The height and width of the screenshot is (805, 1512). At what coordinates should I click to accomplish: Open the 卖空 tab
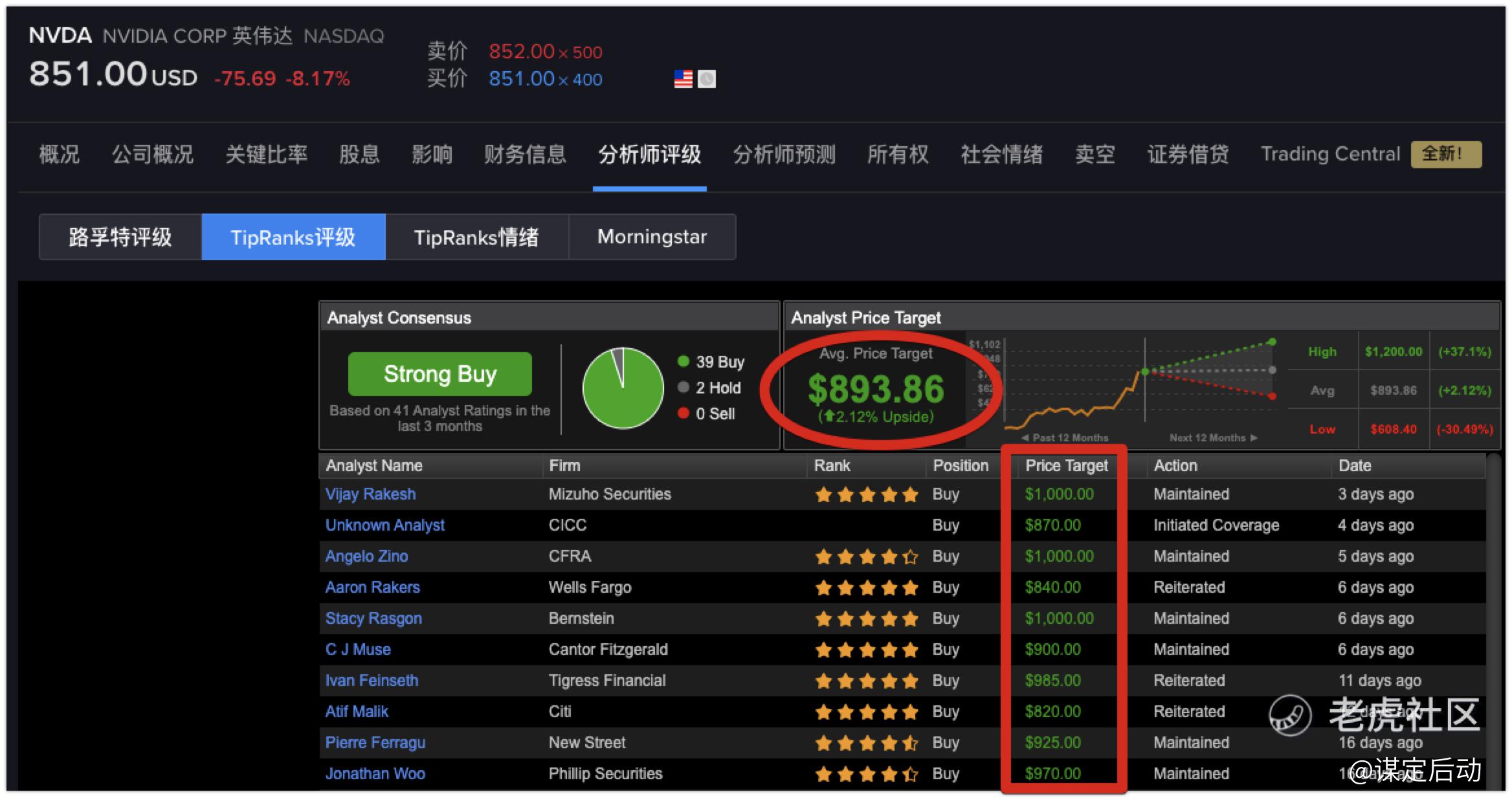tap(1095, 154)
